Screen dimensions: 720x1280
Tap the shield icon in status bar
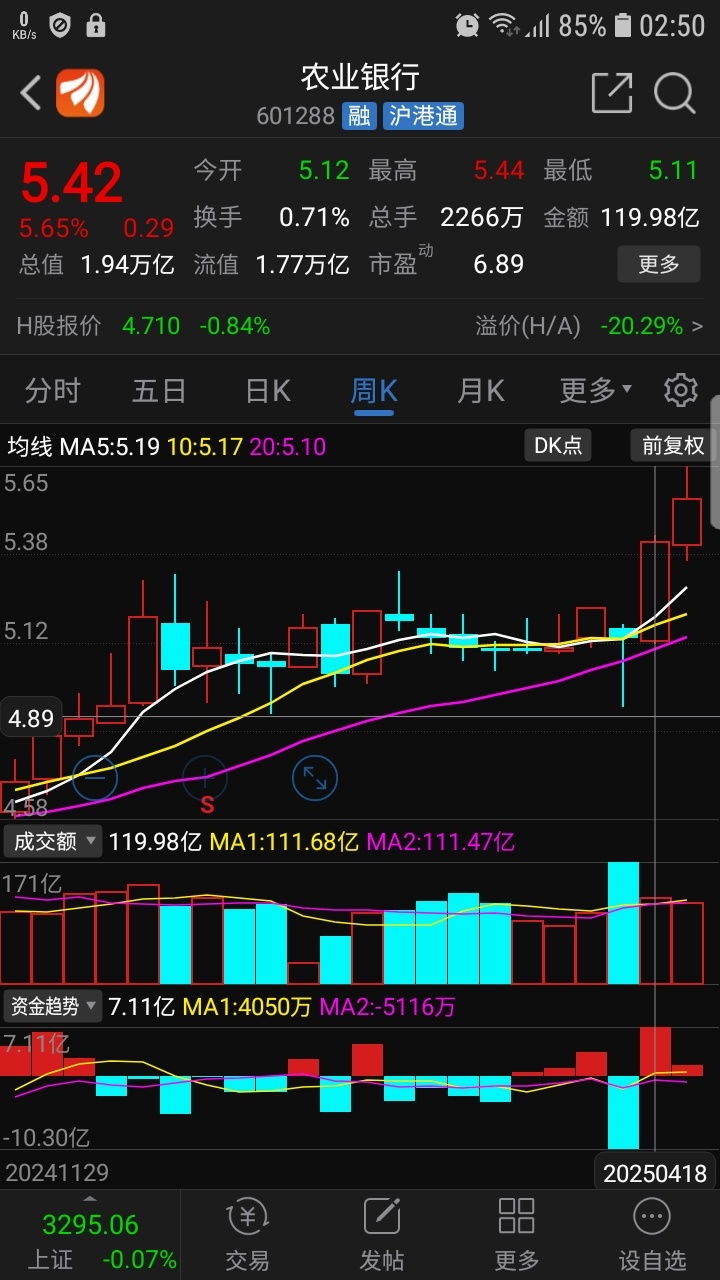[60, 25]
